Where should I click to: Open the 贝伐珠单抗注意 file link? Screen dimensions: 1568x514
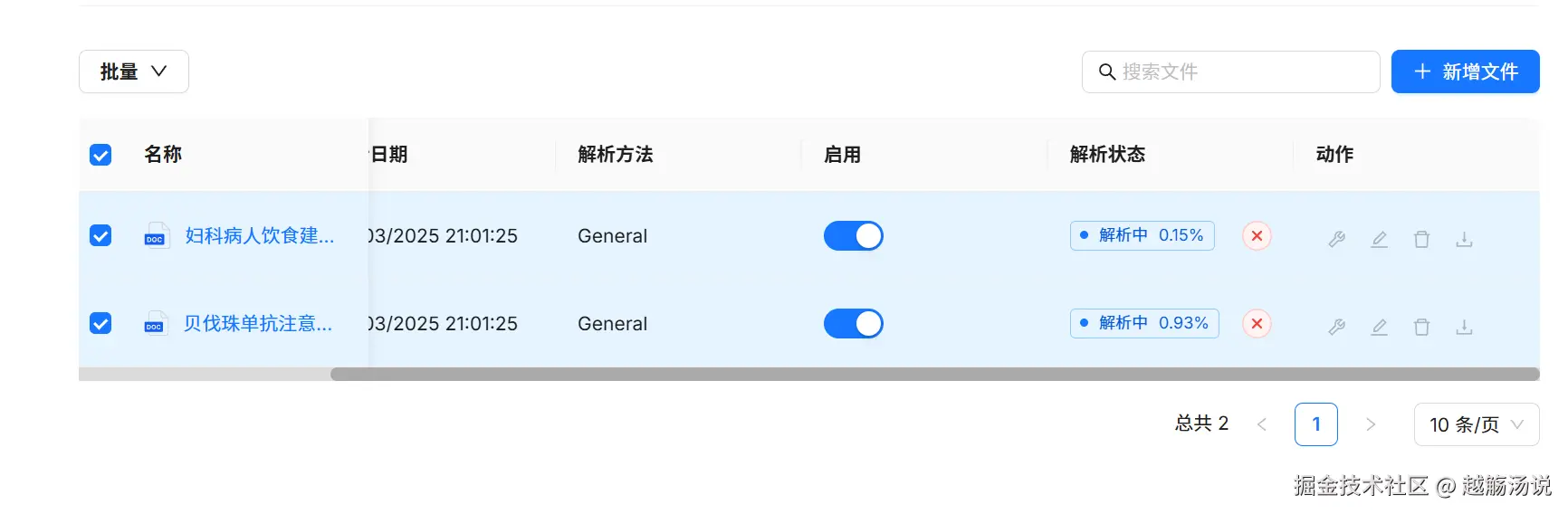point(258,323)
